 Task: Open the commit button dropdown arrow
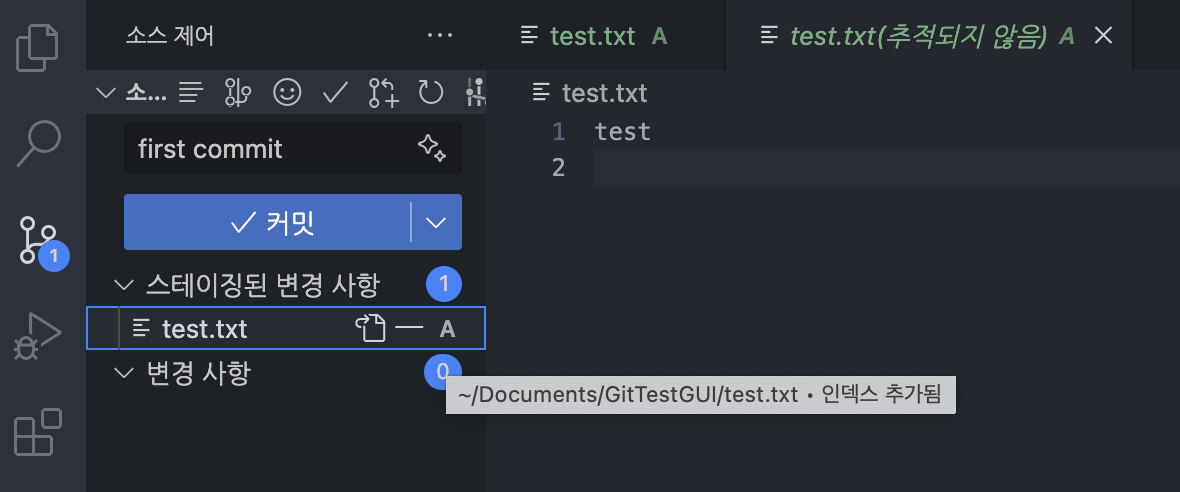[x=436, y=222]
